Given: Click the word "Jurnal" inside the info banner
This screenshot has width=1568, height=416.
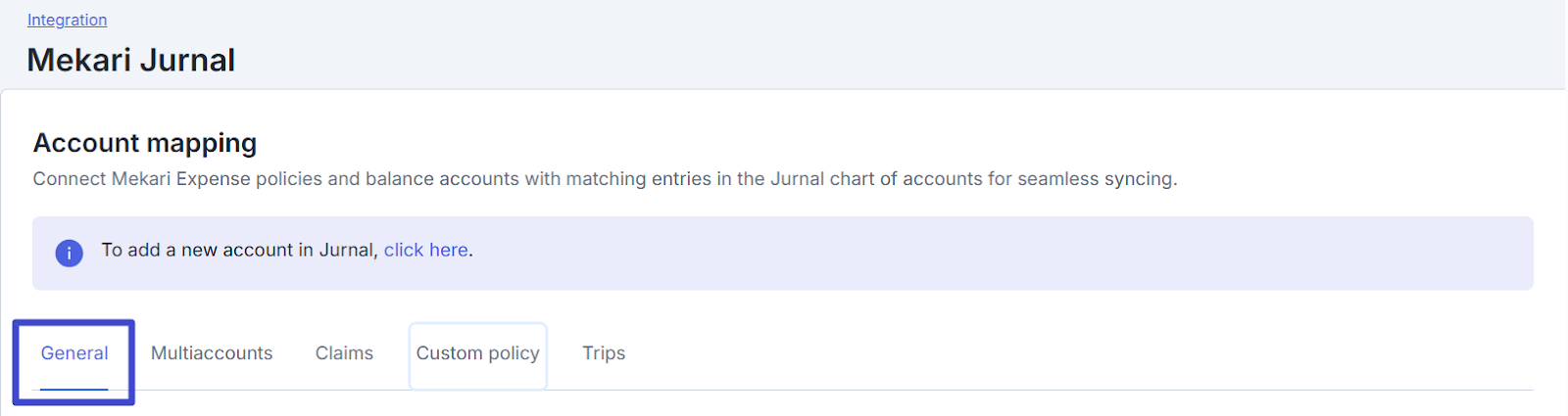Looking at the screenshot, I should [x=347, y=250].
